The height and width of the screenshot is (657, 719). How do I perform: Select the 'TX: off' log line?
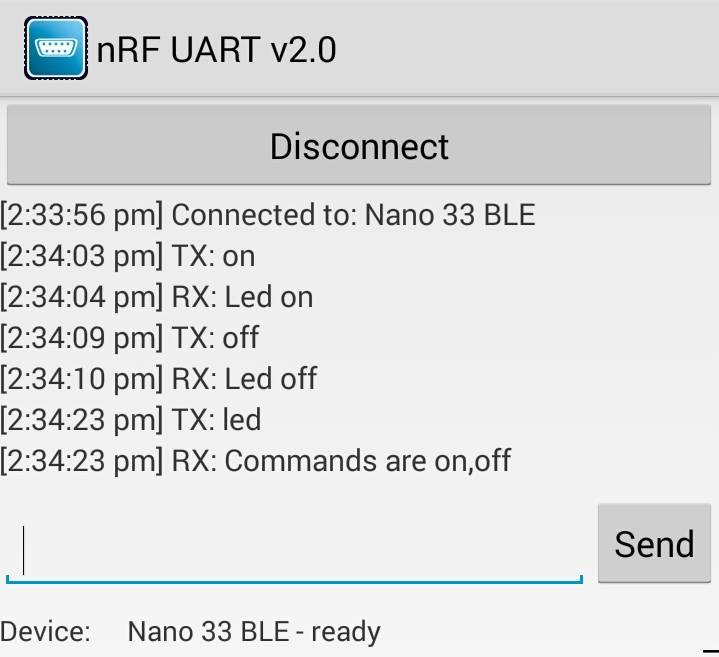(130, 337)
